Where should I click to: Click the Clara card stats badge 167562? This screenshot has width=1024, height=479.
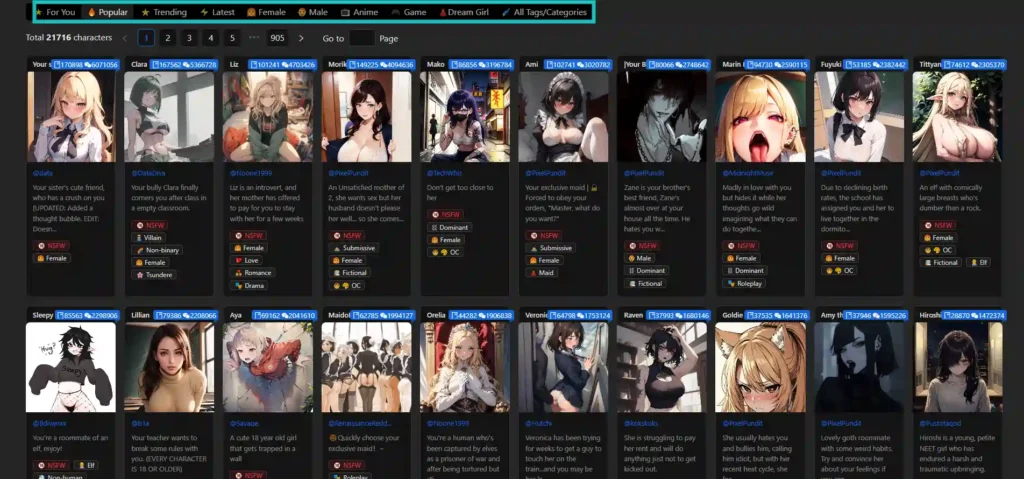click(x=184, y=65)
